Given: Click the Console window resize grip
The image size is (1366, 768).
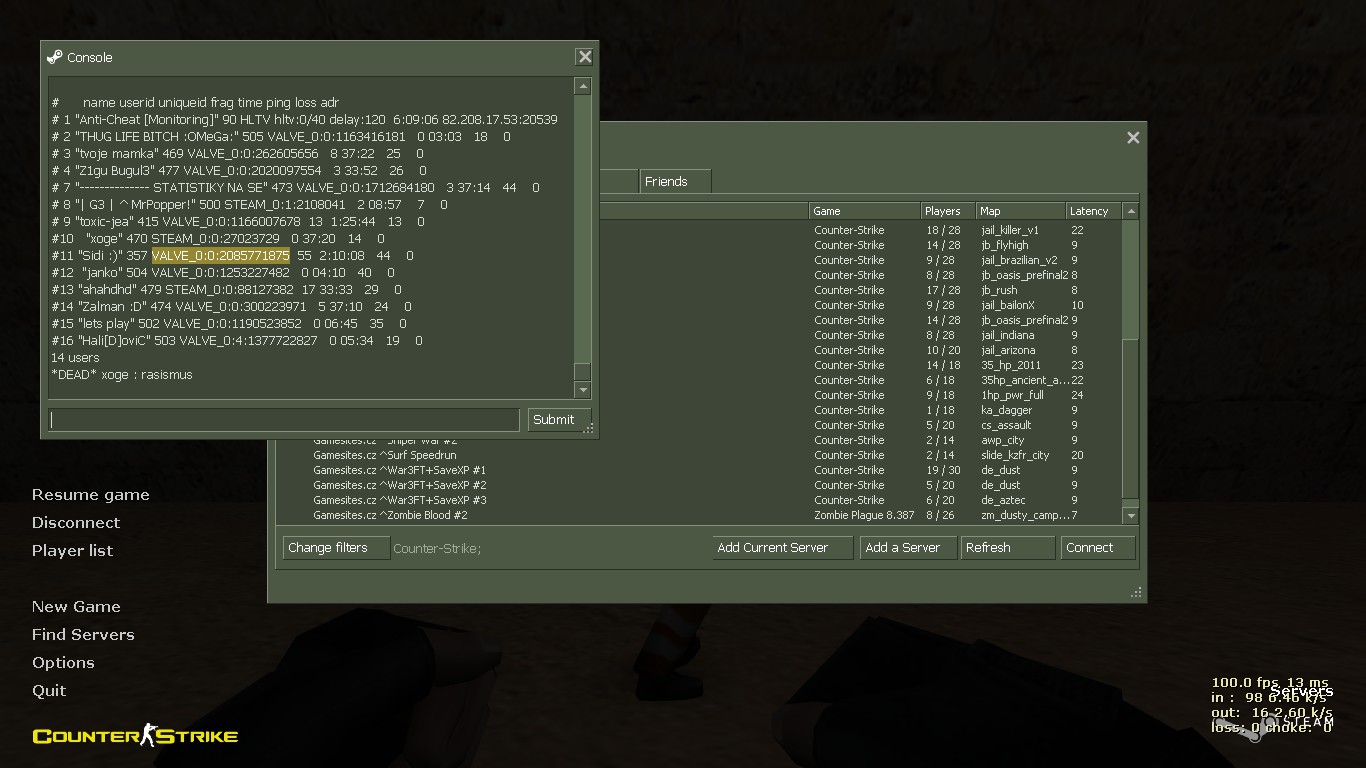Looking at the screenshot, I should click(589, 428).
